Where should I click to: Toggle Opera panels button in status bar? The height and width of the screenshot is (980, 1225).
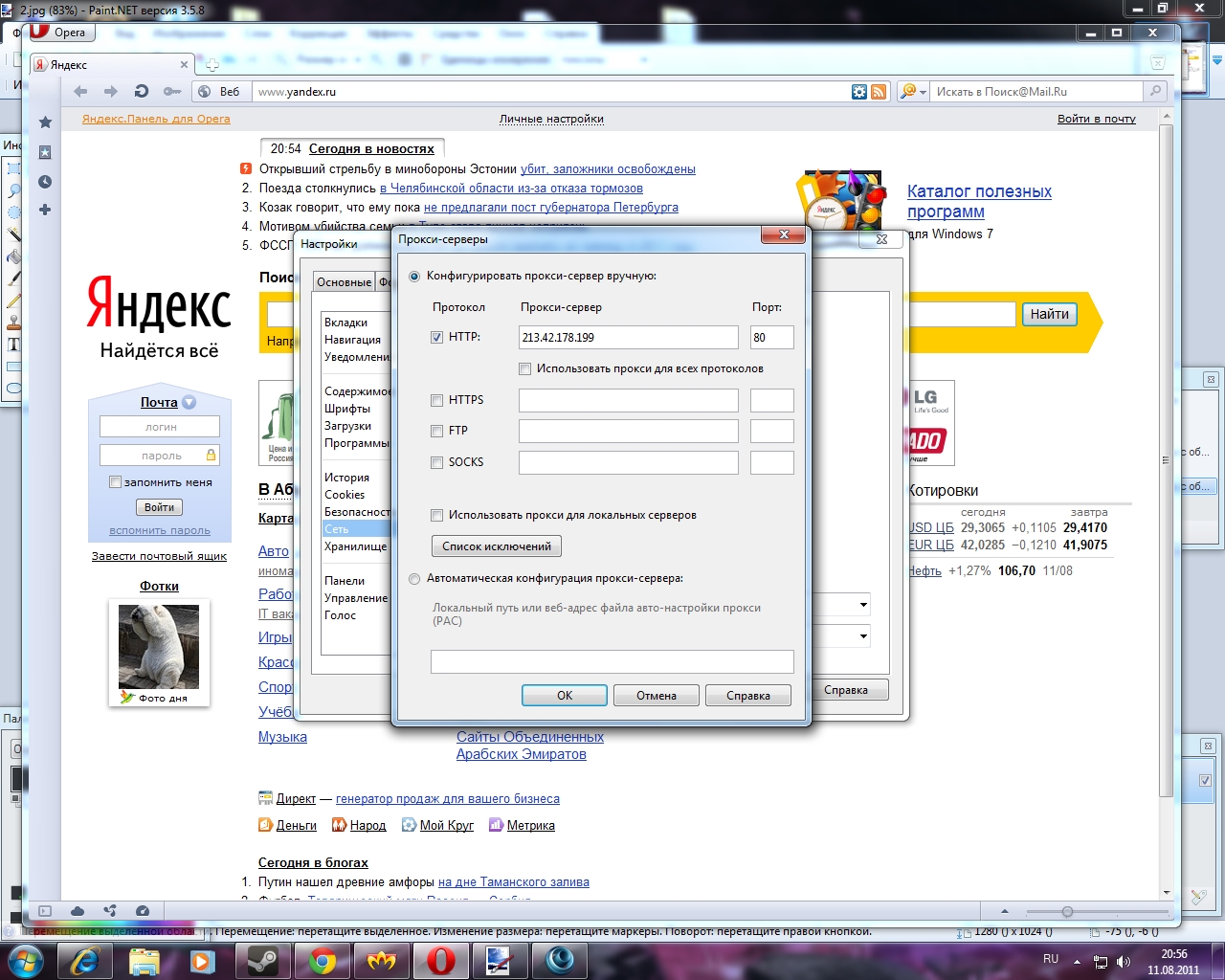pos(44,911)
